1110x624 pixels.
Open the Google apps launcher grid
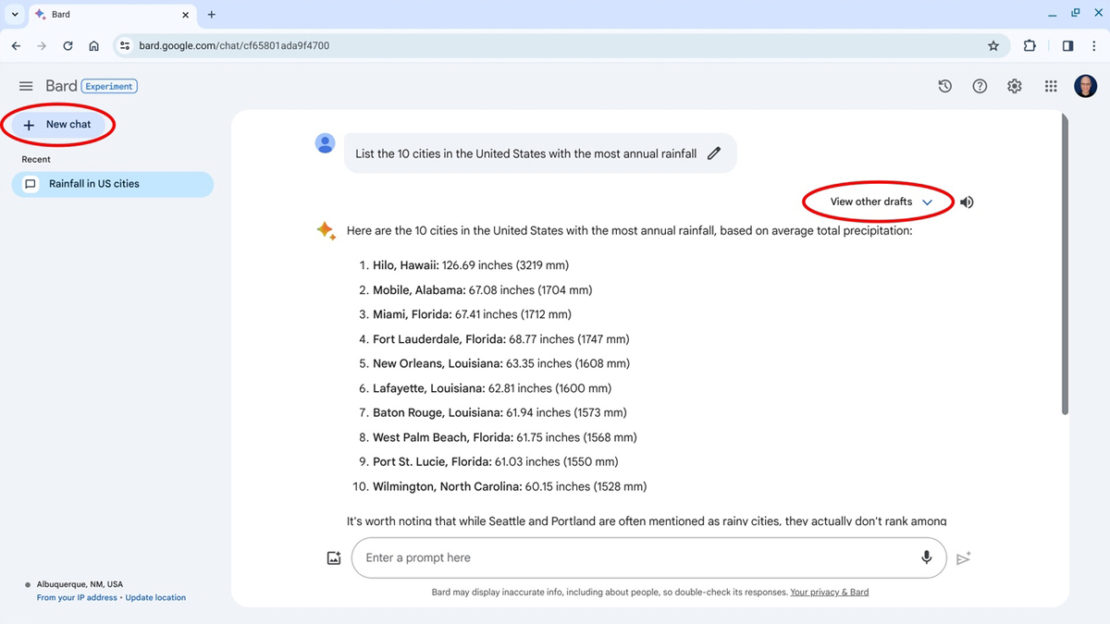(1050, 86)
